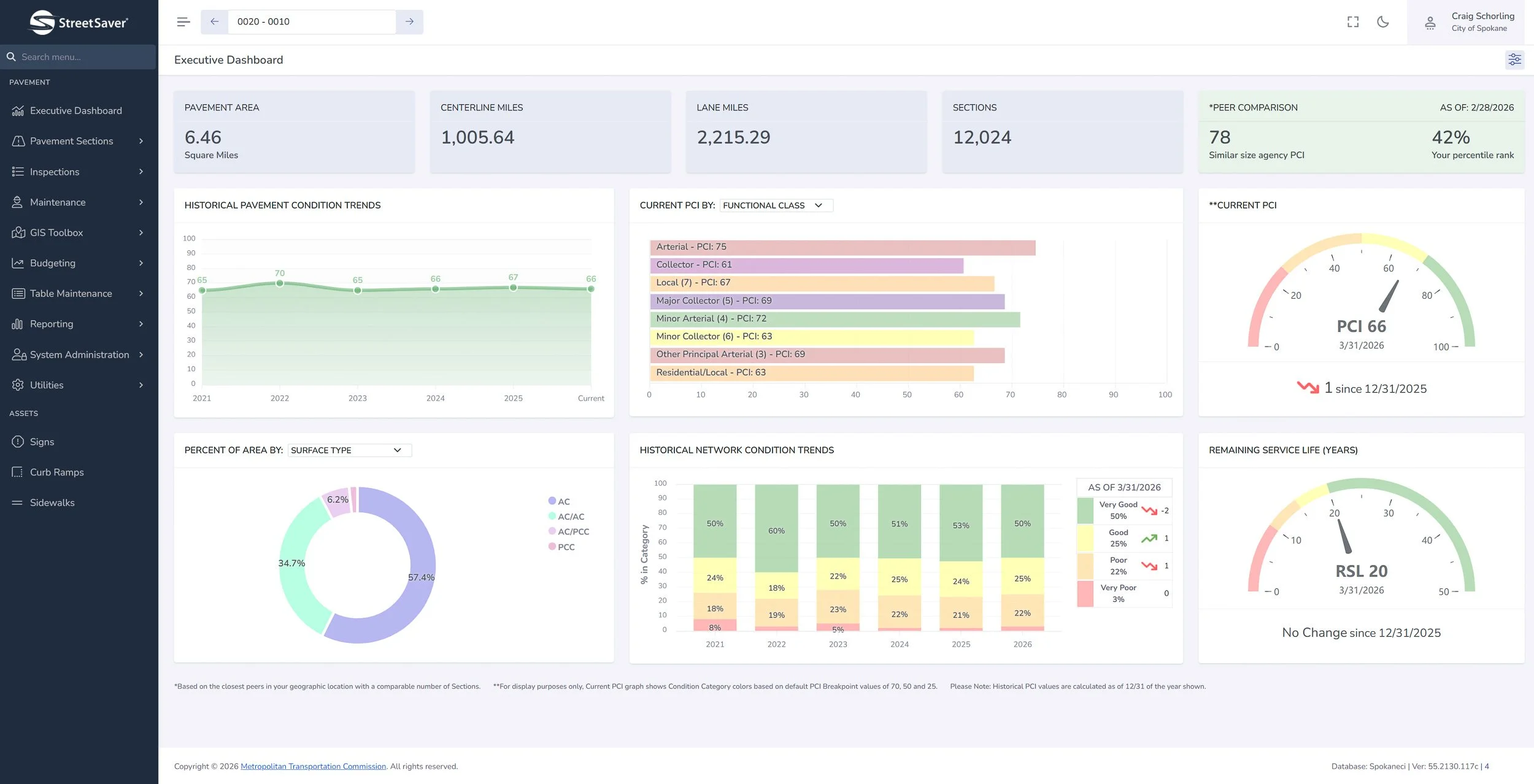This screenshot has height=784, width=1534.
Task: Click the red downward PCI trend arrow
Action: tap(1308, 387)
